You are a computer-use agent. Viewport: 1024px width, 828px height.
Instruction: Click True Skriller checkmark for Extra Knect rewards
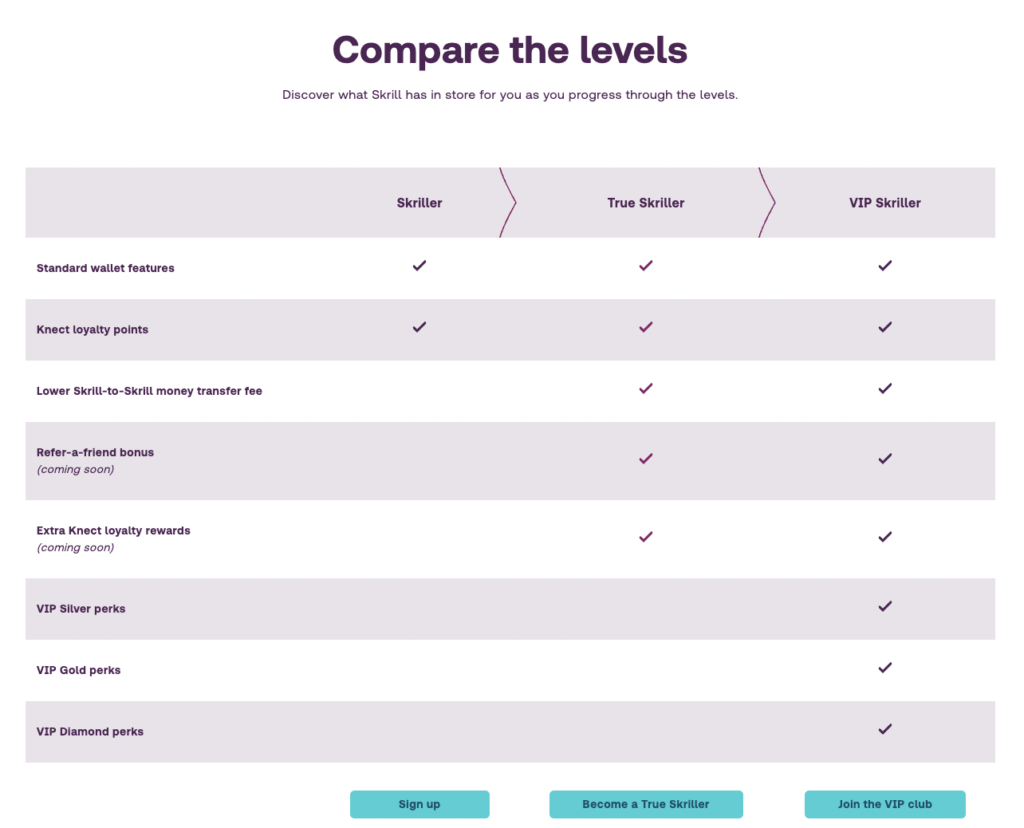pyautogui.click(x=646, y=537)
